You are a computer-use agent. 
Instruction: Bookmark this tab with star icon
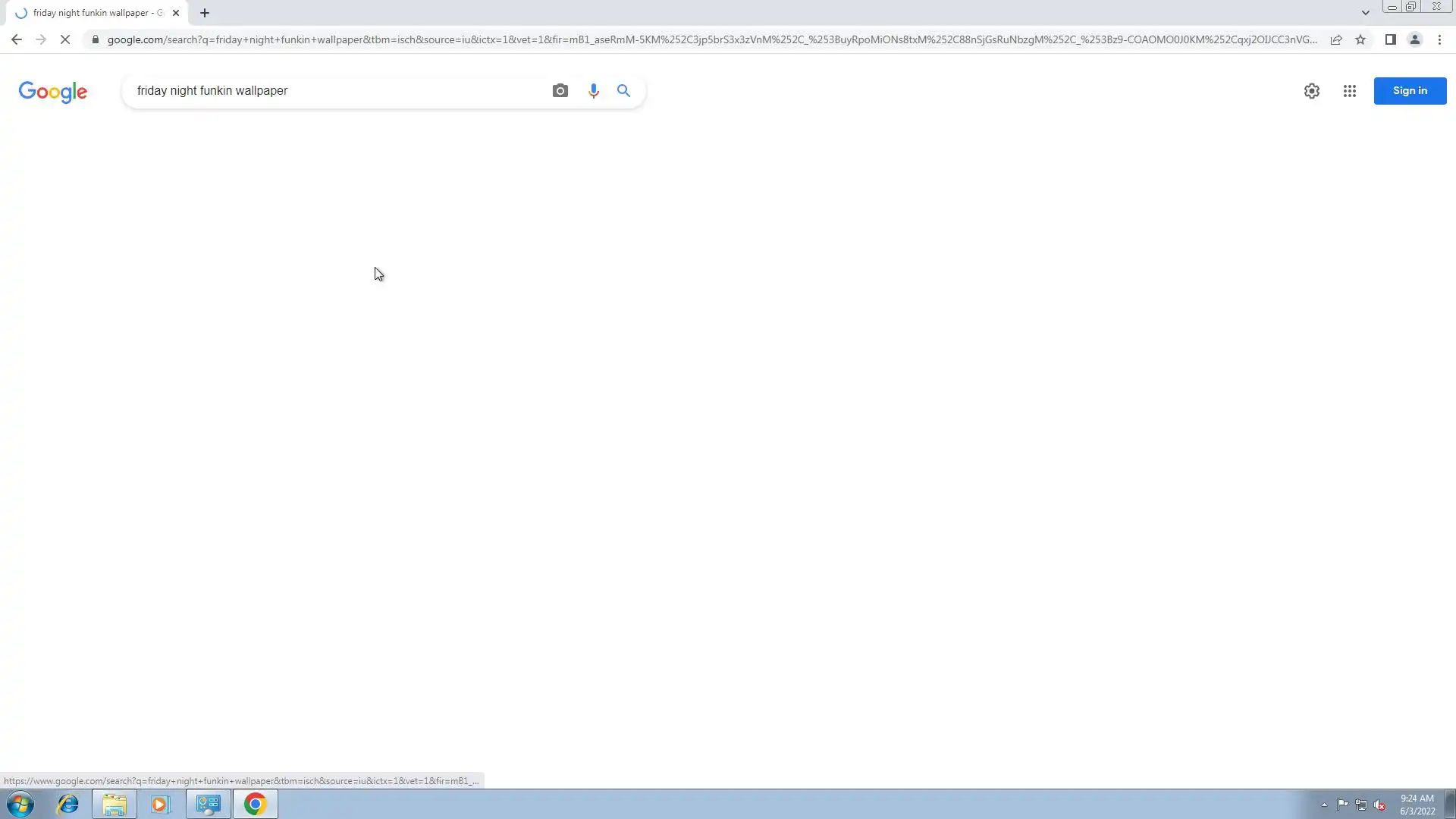pos(1360,39)
